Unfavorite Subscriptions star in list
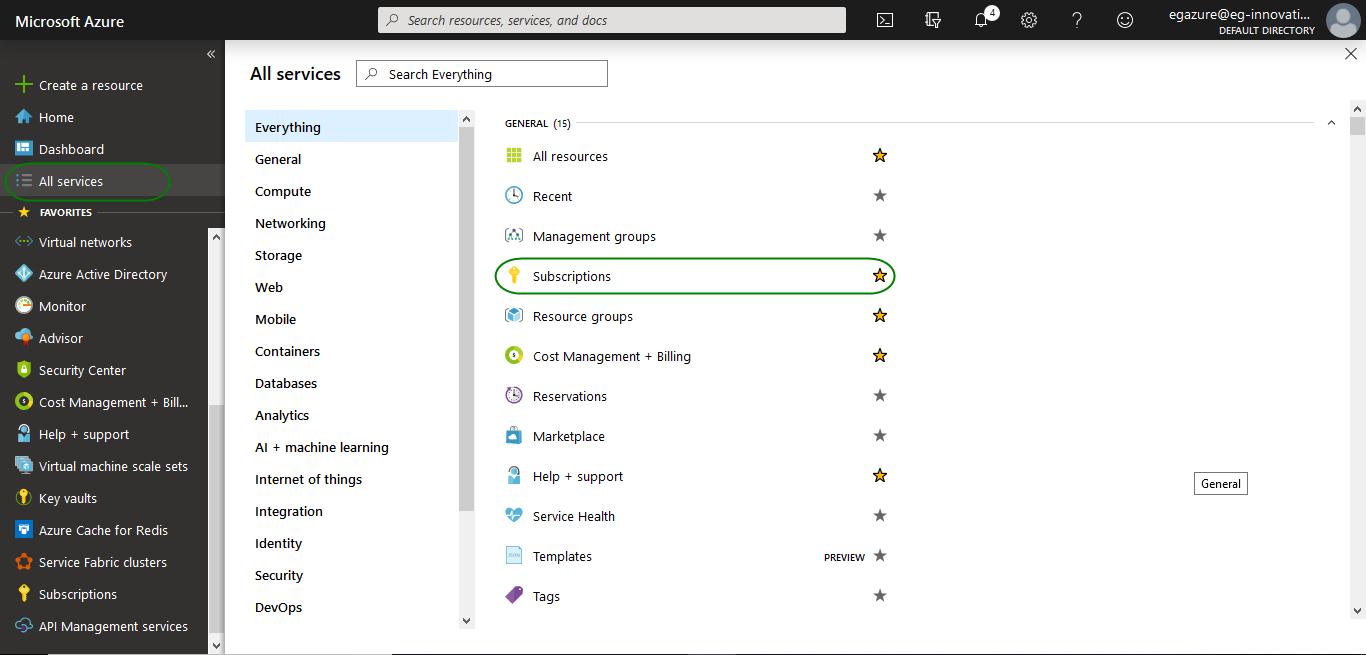This screenshot has height=655, width=1366. (880, 275)
